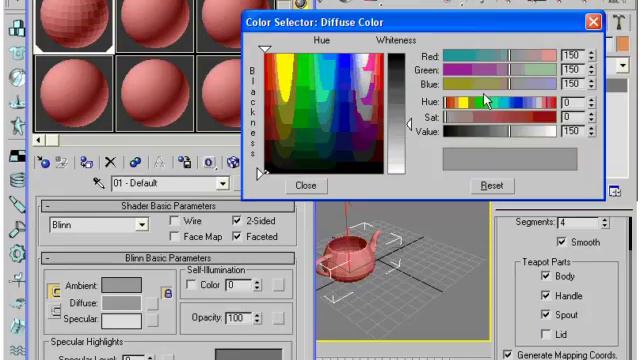The width and height of the screenshot is (640, 360).
Task: Click the soft body ball icon
Action: 17,78
